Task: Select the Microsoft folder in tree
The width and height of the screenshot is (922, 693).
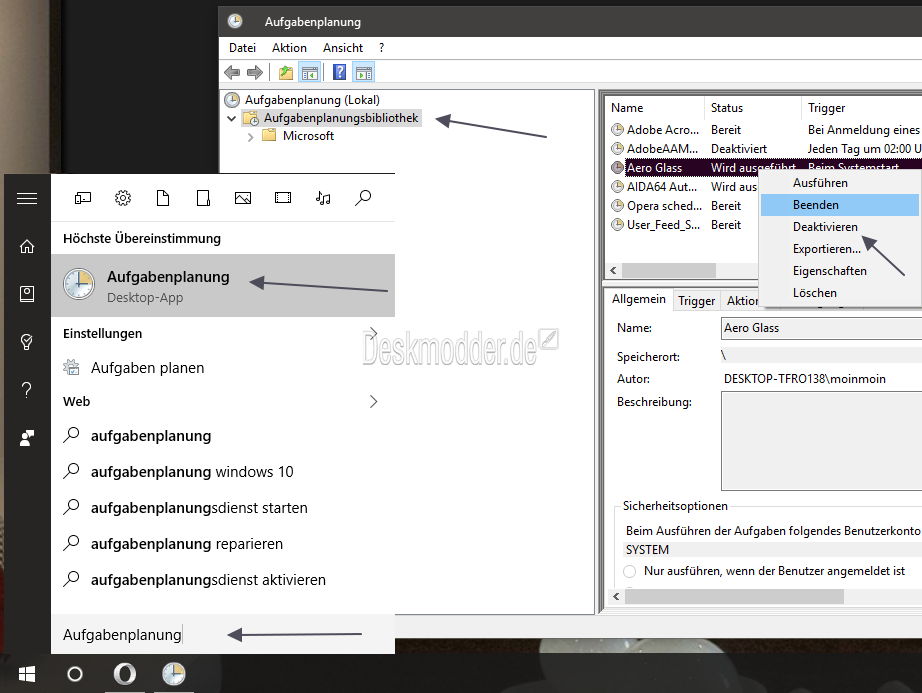Action: (x=308, y=136)
